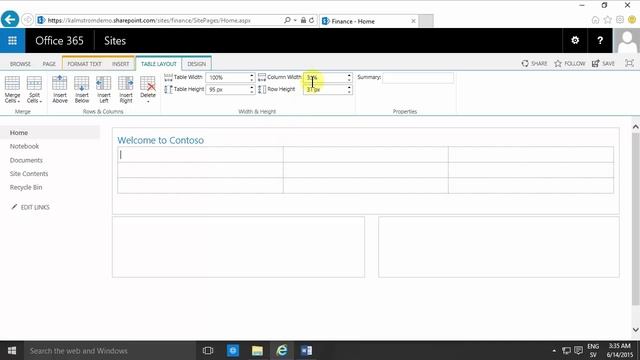640x360 pixels.
Task: Switch to the BROWSE tab
Action: 20,64
